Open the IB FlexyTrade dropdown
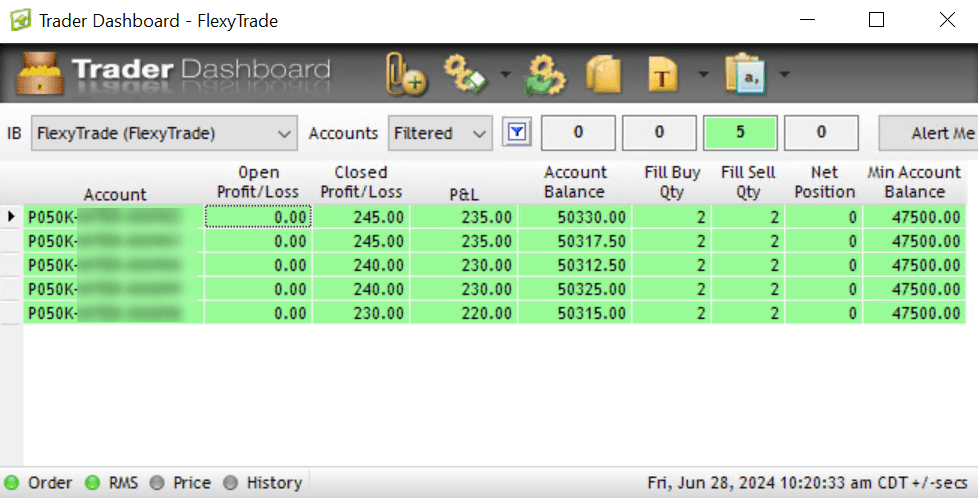 [x=164, y=133]
